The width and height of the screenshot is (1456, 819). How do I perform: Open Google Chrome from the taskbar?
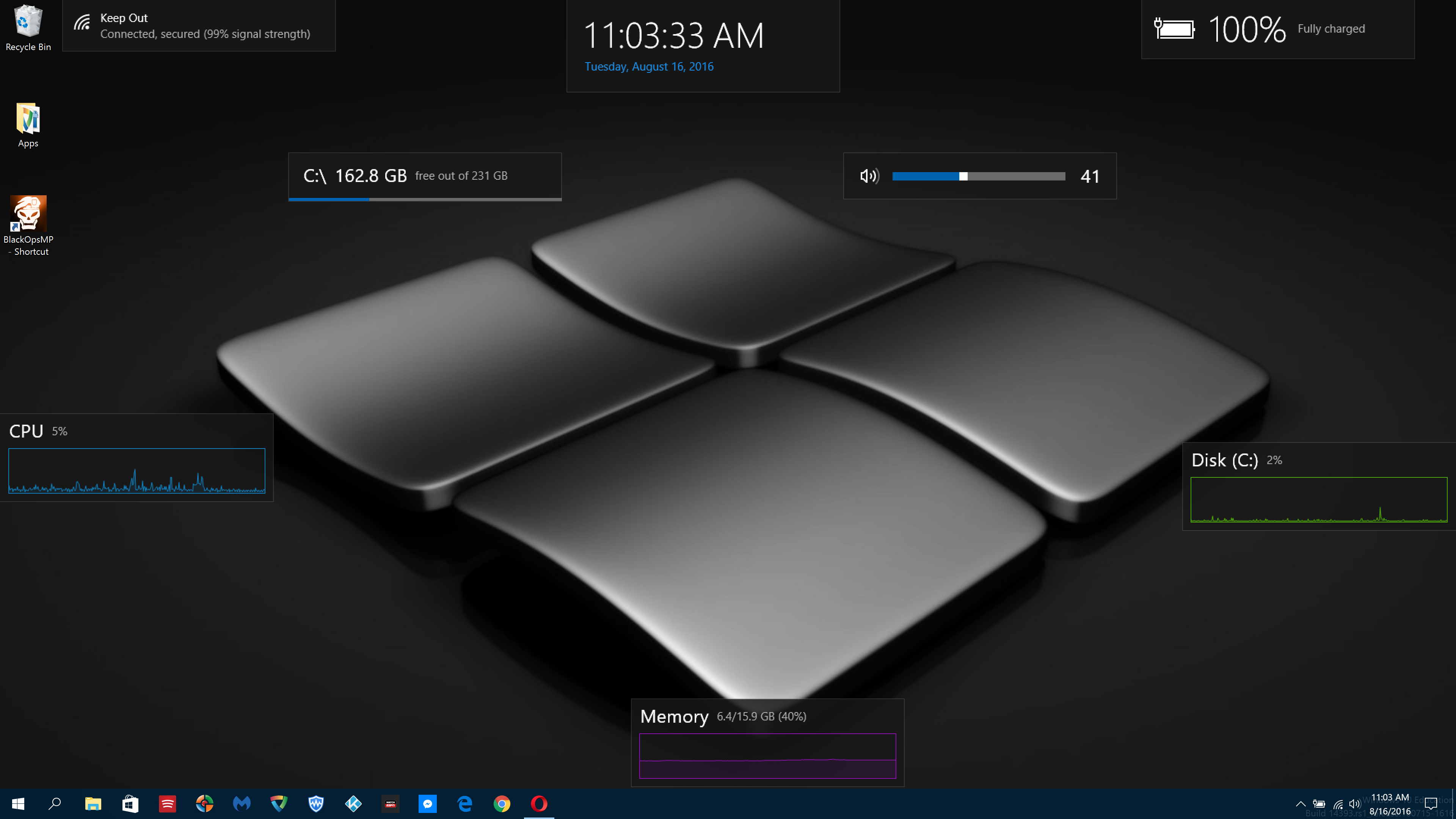[502, 803]
